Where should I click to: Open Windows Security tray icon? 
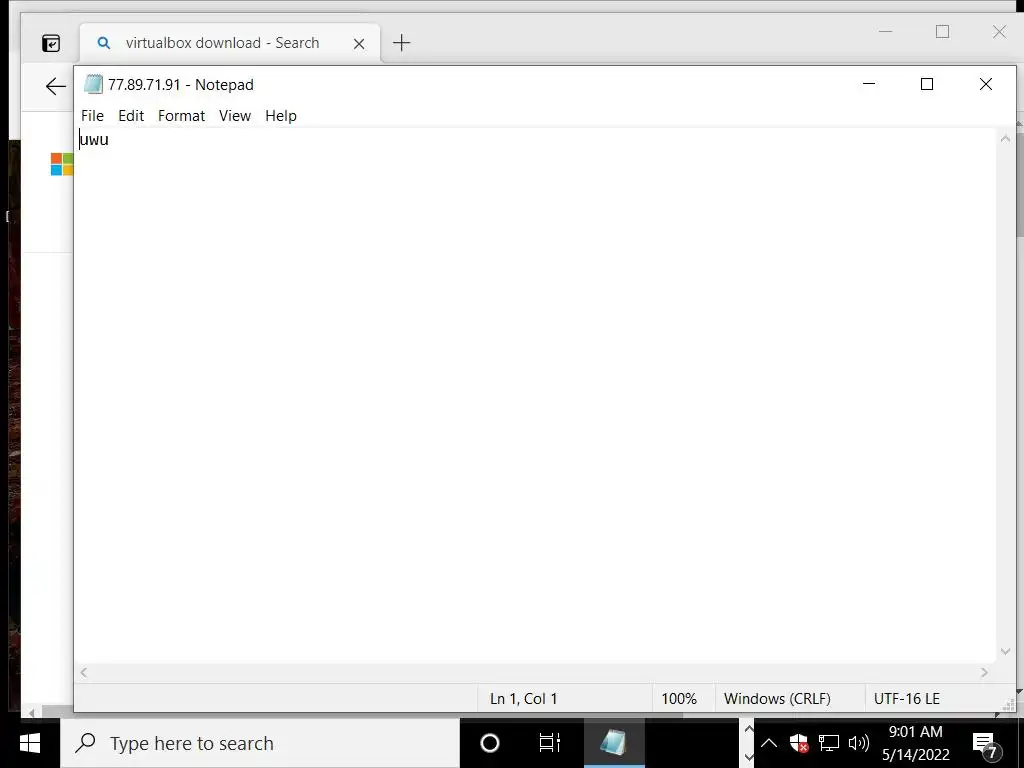[799, 743]
